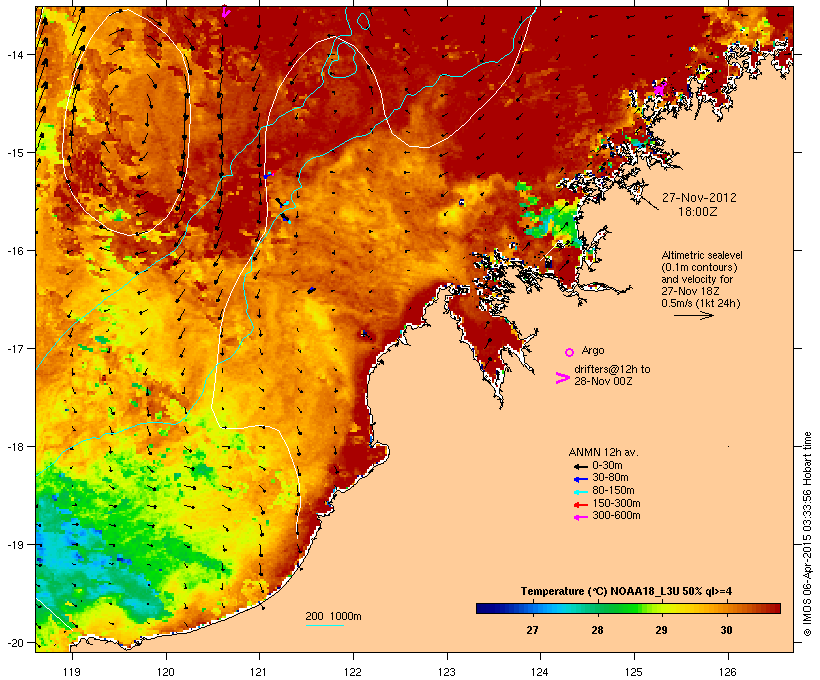Click the date label 27-Nov-2012

(x=699, y=198)
